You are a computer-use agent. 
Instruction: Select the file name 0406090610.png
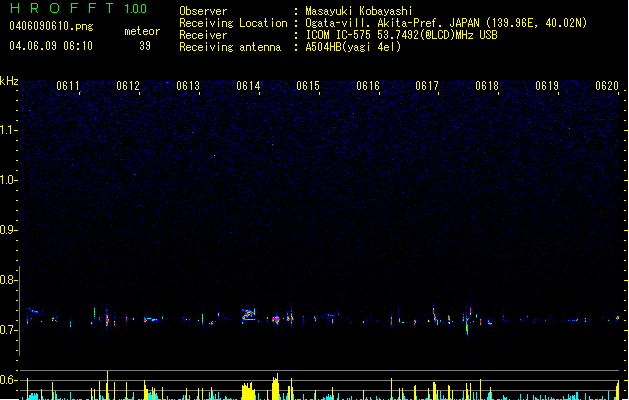point(51,26)
